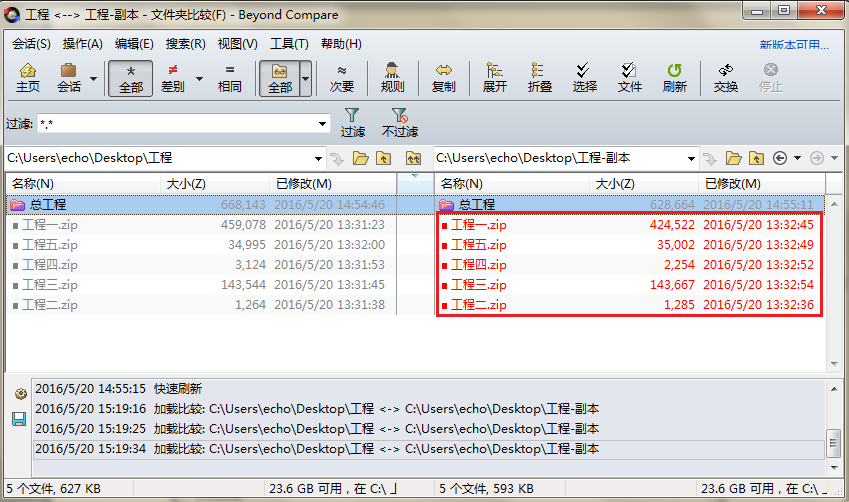Click the 展开 expand-all icon
The width and height of the screenshot is (849, 502).
494,79
